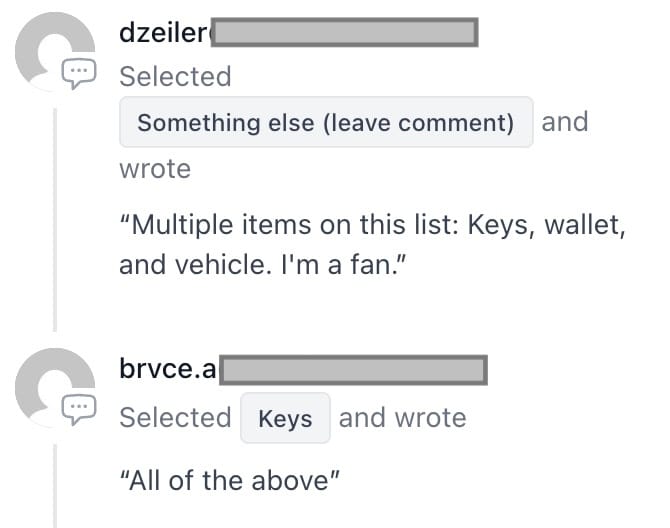Click the 'and wrote' text after Keys
This screenshot has width=670, height=528.
click(x=402, y=417)
